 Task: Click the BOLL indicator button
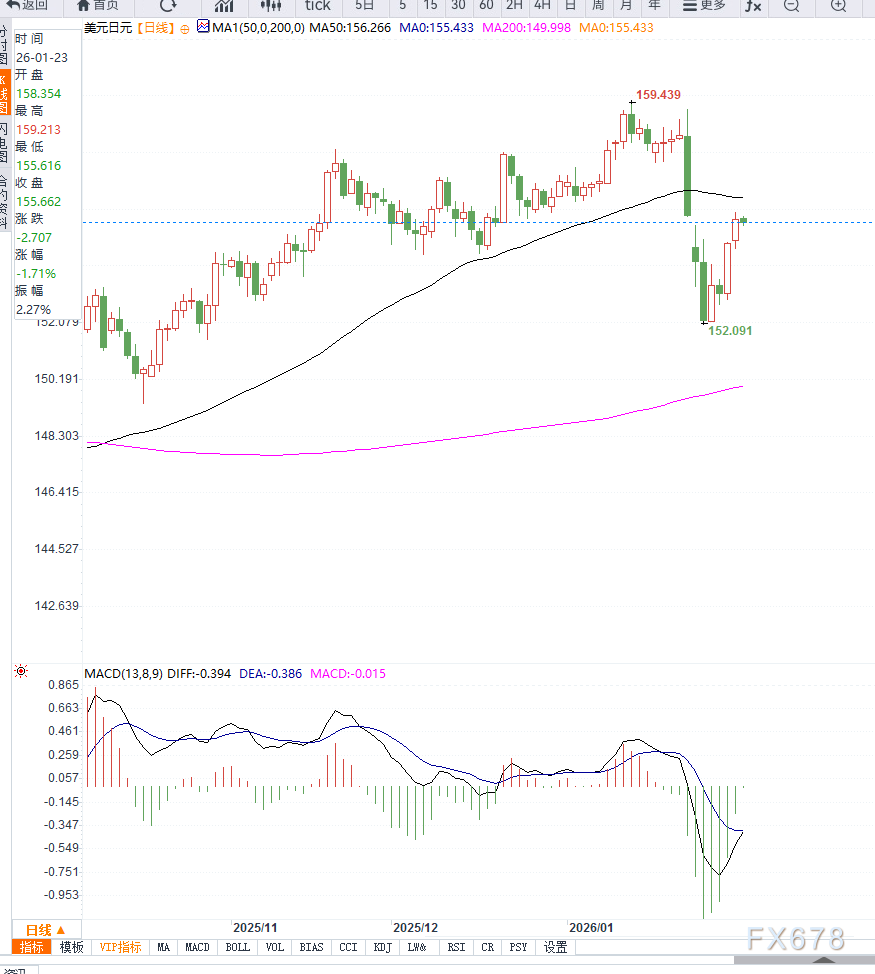click(237, 947)
